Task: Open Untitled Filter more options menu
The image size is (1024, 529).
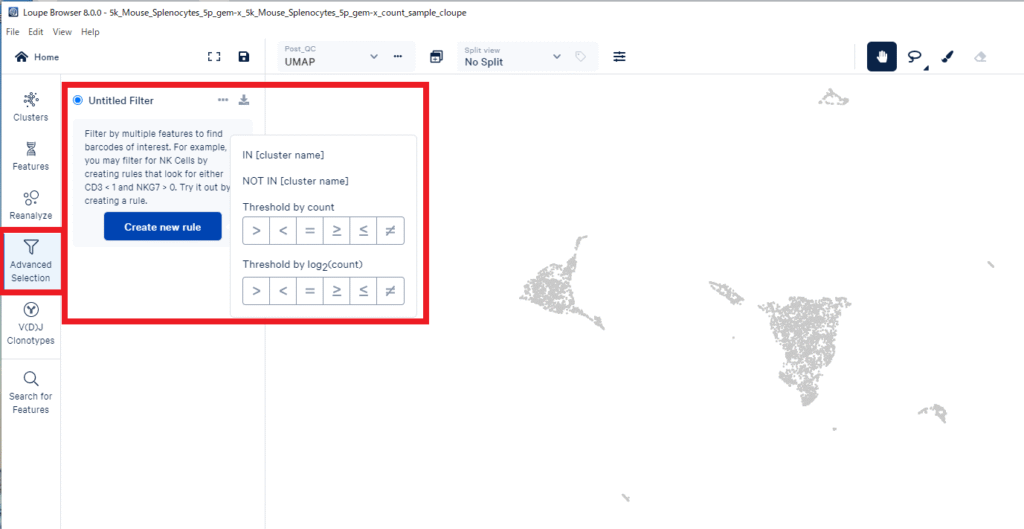Action: (x=223, y=100)
